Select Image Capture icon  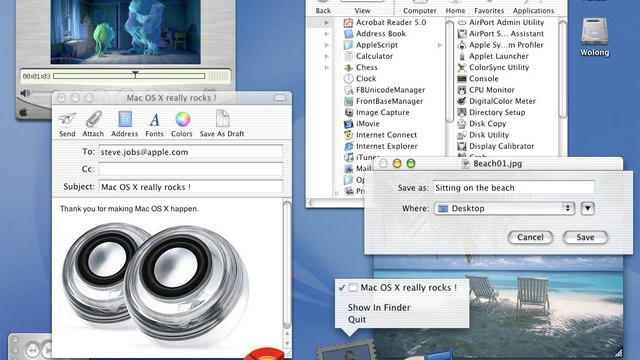coord(348,112)
